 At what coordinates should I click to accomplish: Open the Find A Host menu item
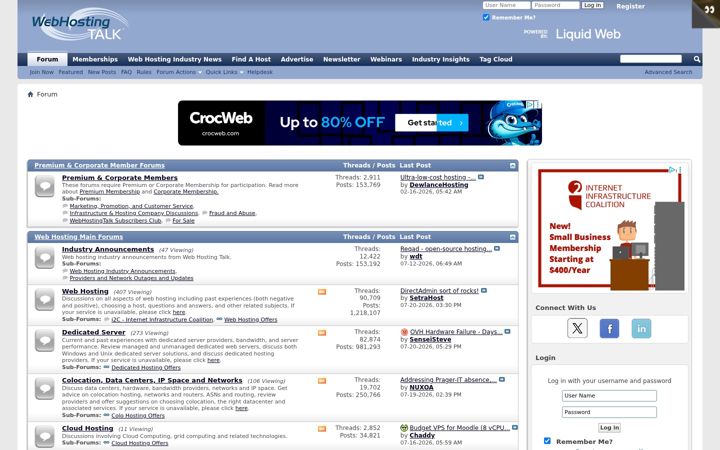tap(251, 59)
